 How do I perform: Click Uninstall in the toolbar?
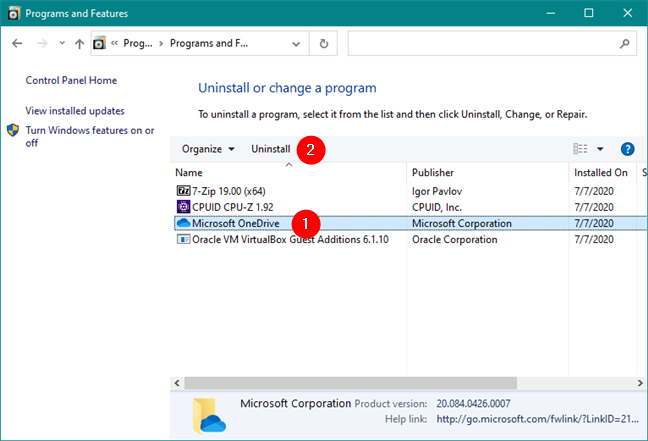point(271,149)
